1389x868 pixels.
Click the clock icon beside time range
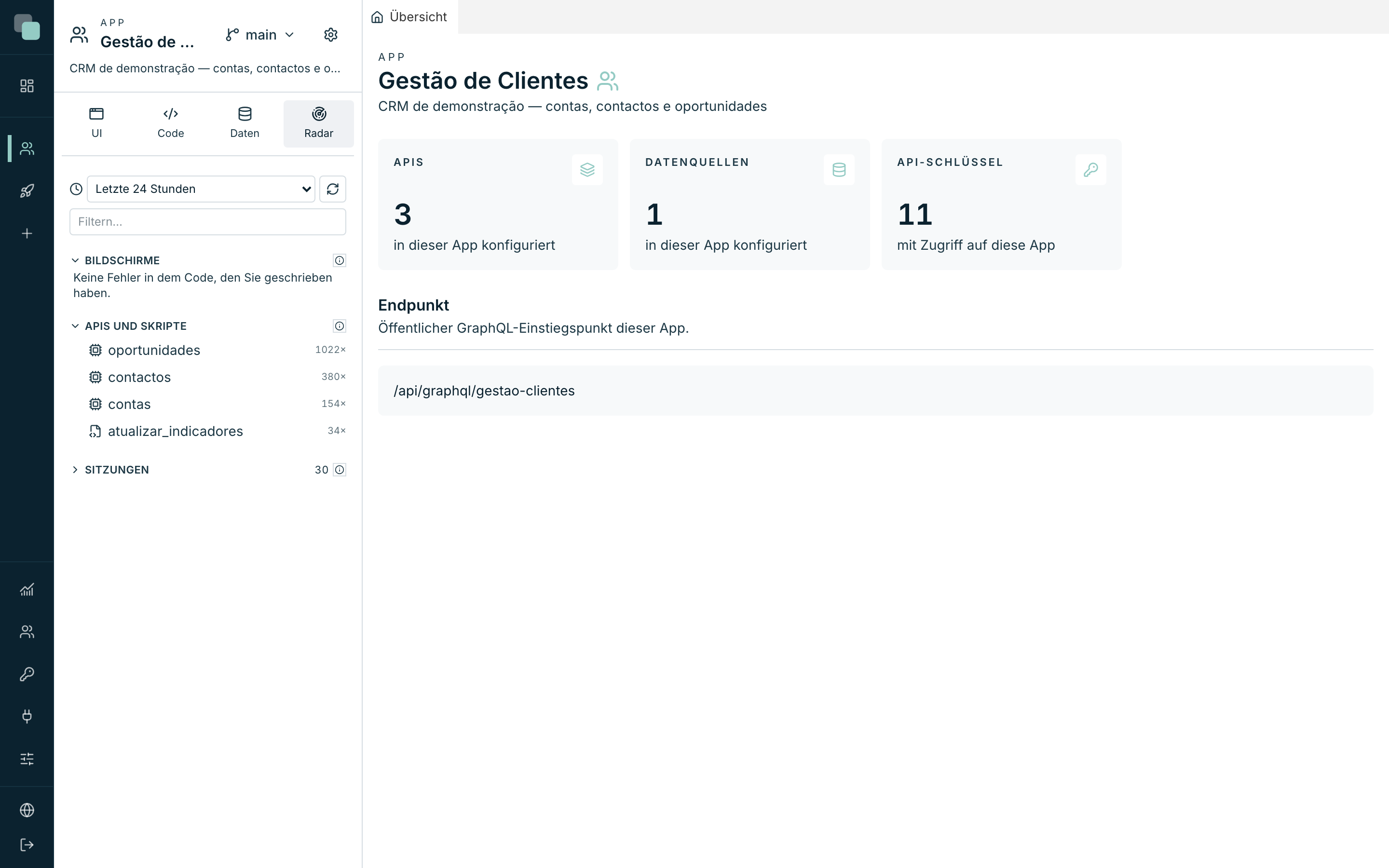point(76,189)
